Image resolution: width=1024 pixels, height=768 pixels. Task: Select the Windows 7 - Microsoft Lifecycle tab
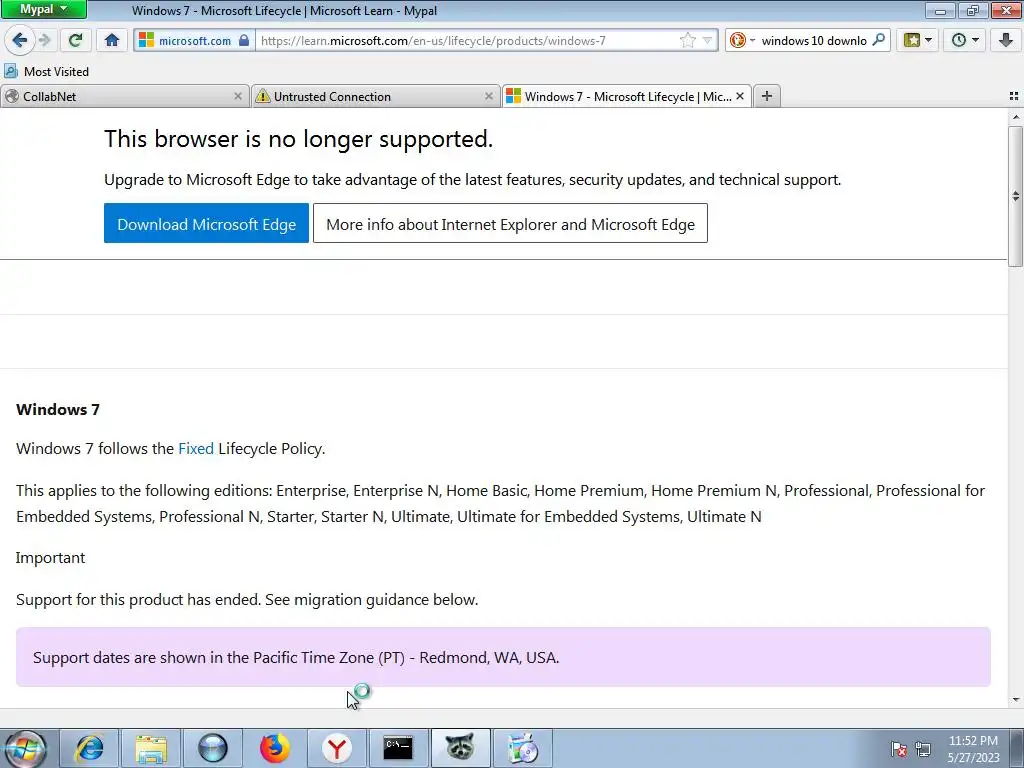626,96
